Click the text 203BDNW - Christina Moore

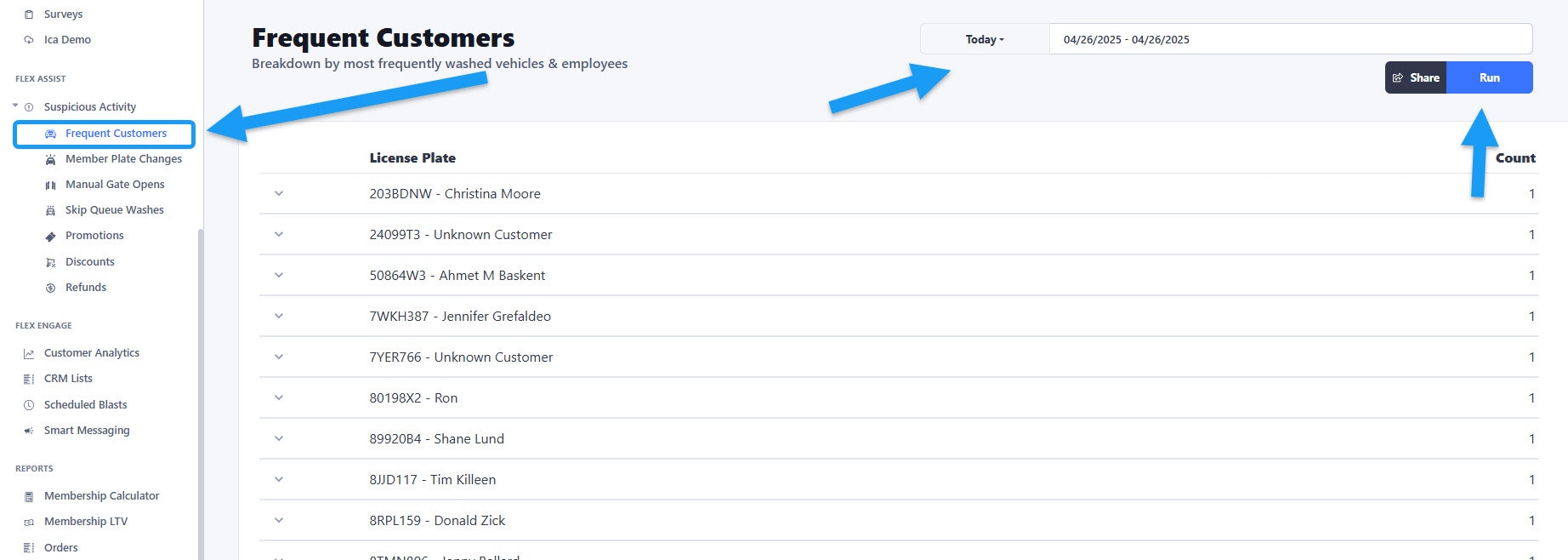point(455,194)
